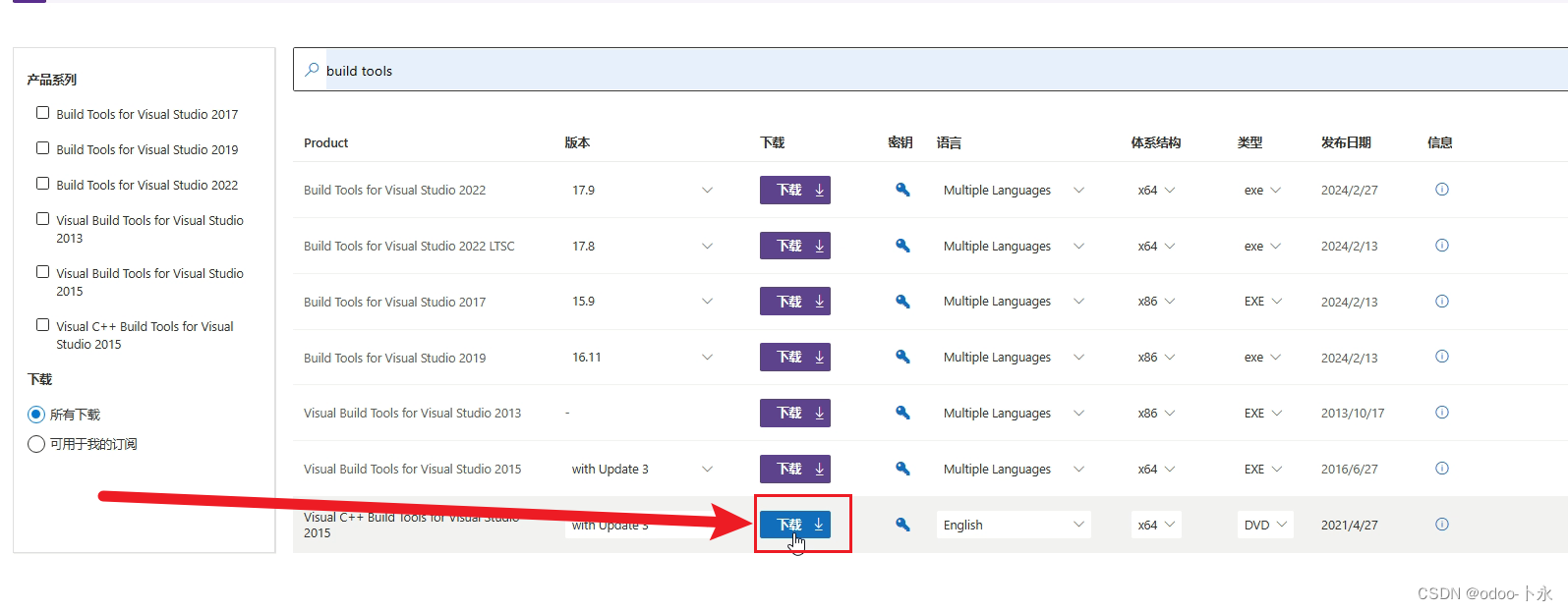Open exe type dropdown for Build Tools 2019

coord(1262,357)
